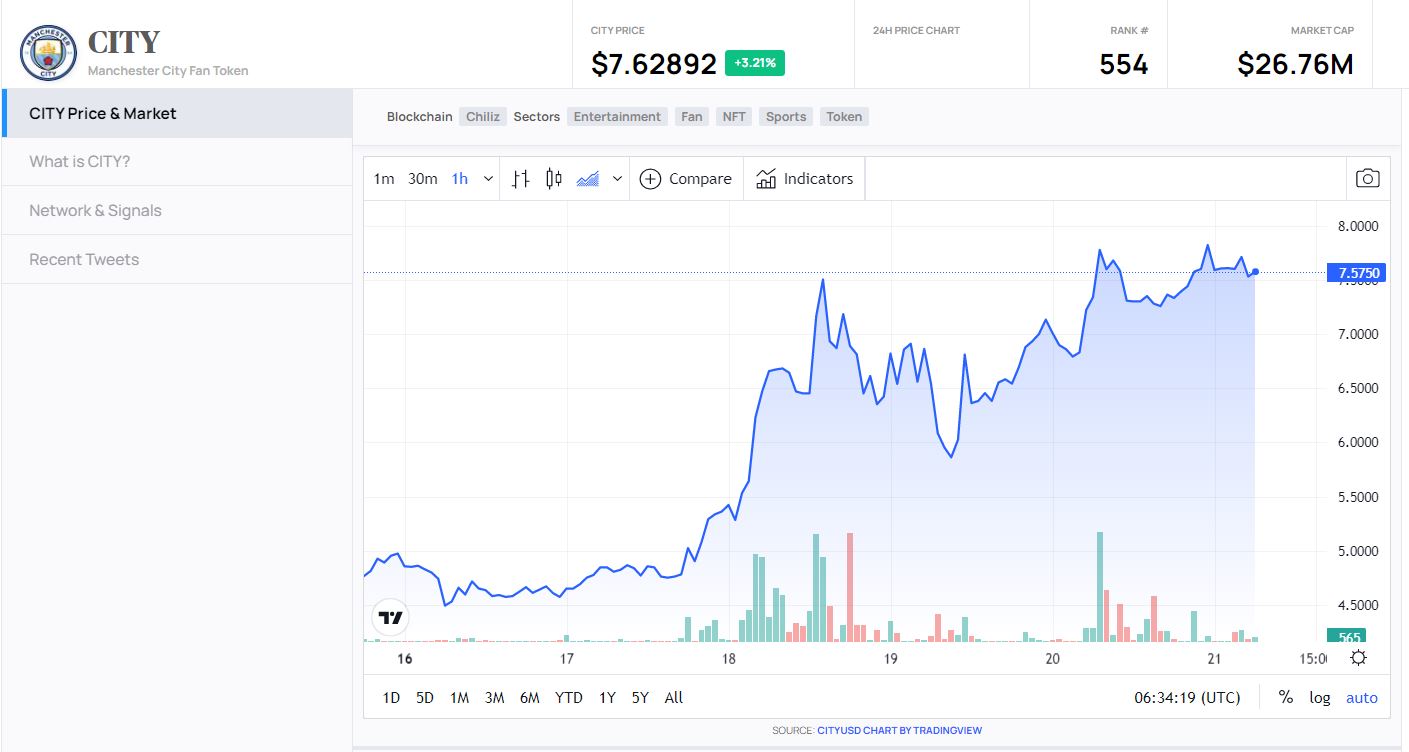The width and height of the screenshot is (1409, 752).
Task: Switch chart interval to 30m
Action: click(x=423, y=179)
